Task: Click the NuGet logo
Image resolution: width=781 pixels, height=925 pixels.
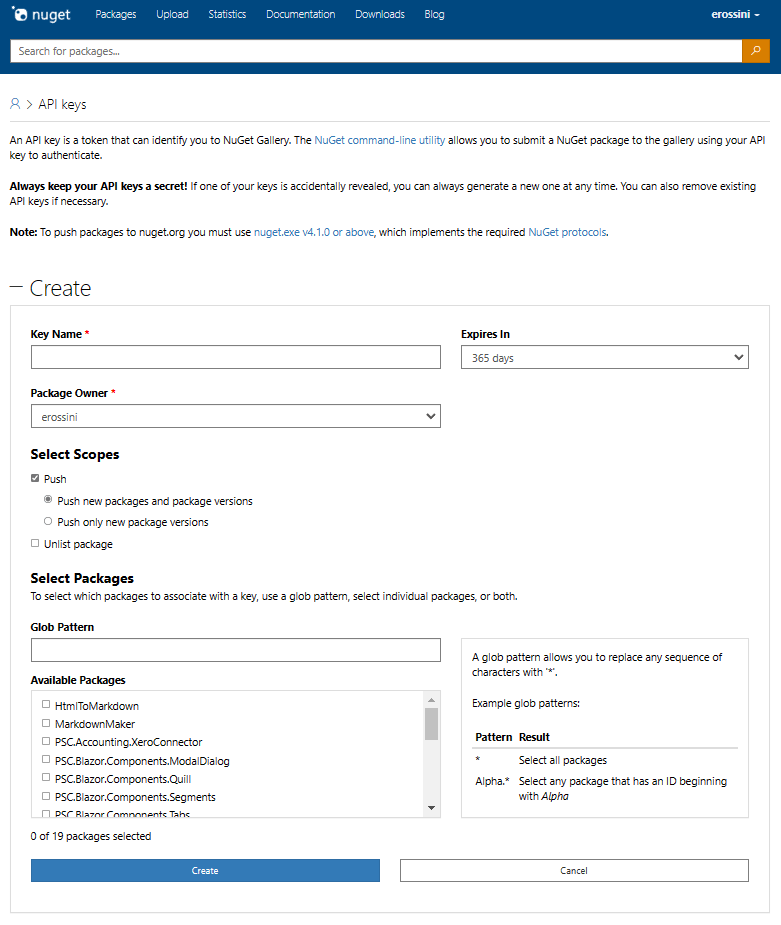Action: click(x=41, y=14)
